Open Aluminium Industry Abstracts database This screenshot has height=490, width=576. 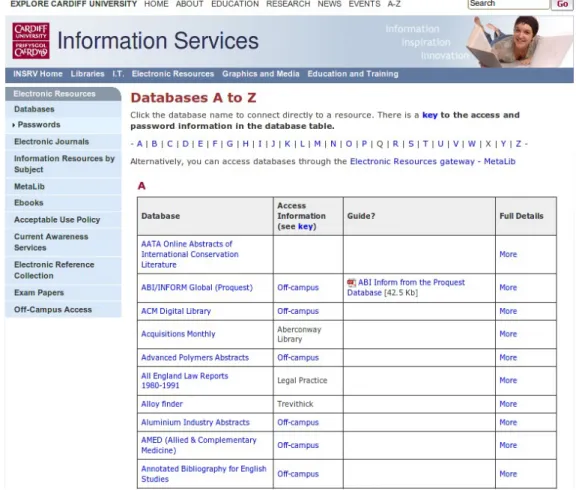(x=195, y=422)
